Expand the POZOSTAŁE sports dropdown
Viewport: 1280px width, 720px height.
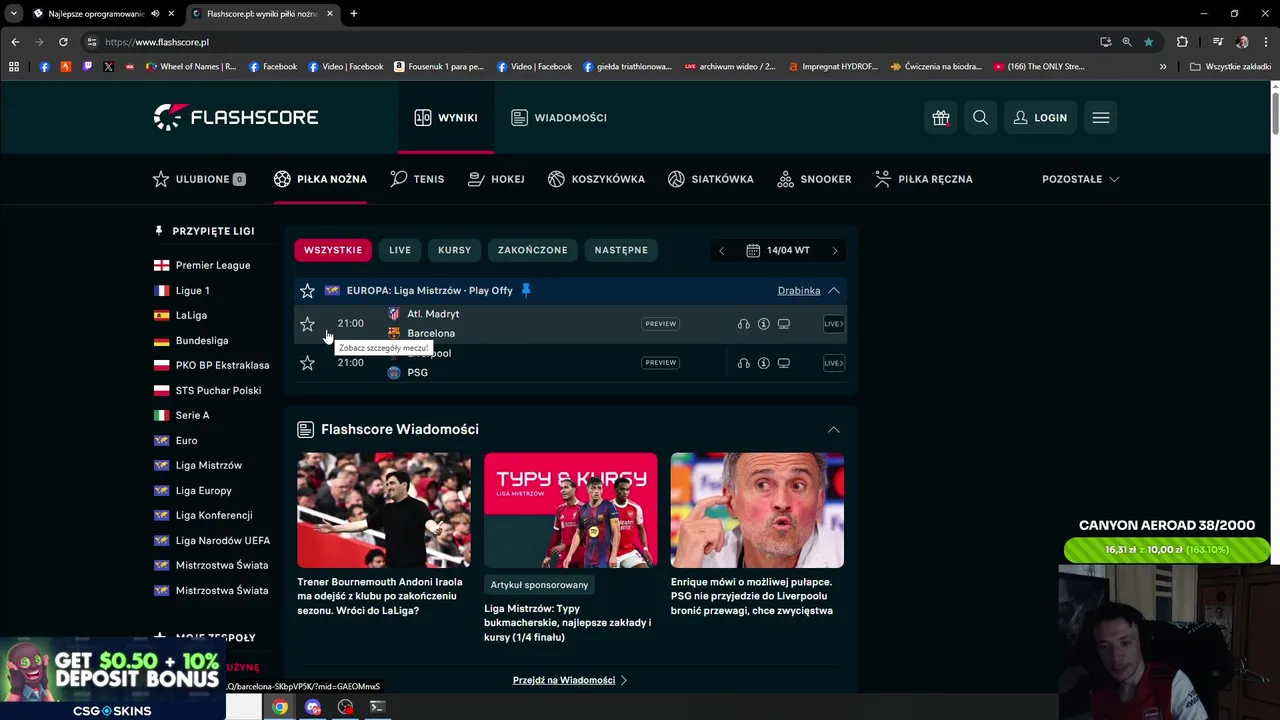pos(1080,179)
